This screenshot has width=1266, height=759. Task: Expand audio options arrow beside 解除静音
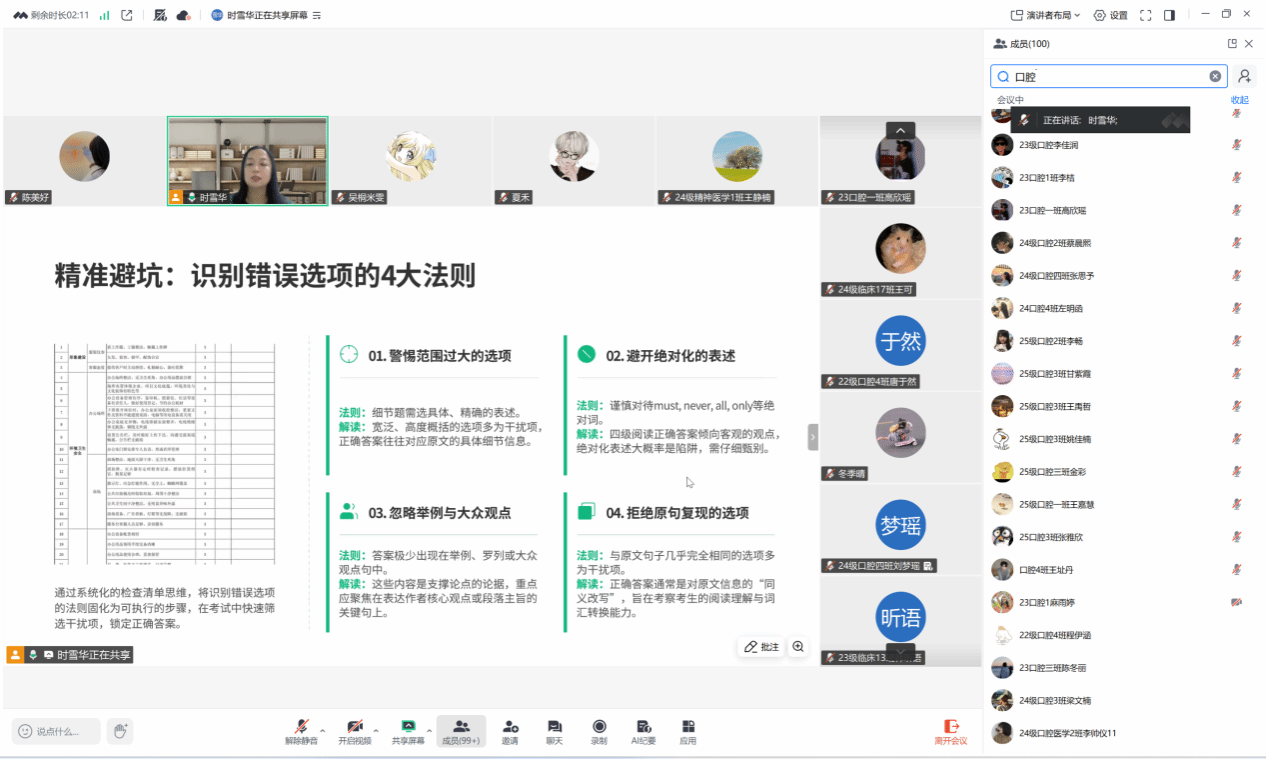pyautogui.click(x=322, y=728)
